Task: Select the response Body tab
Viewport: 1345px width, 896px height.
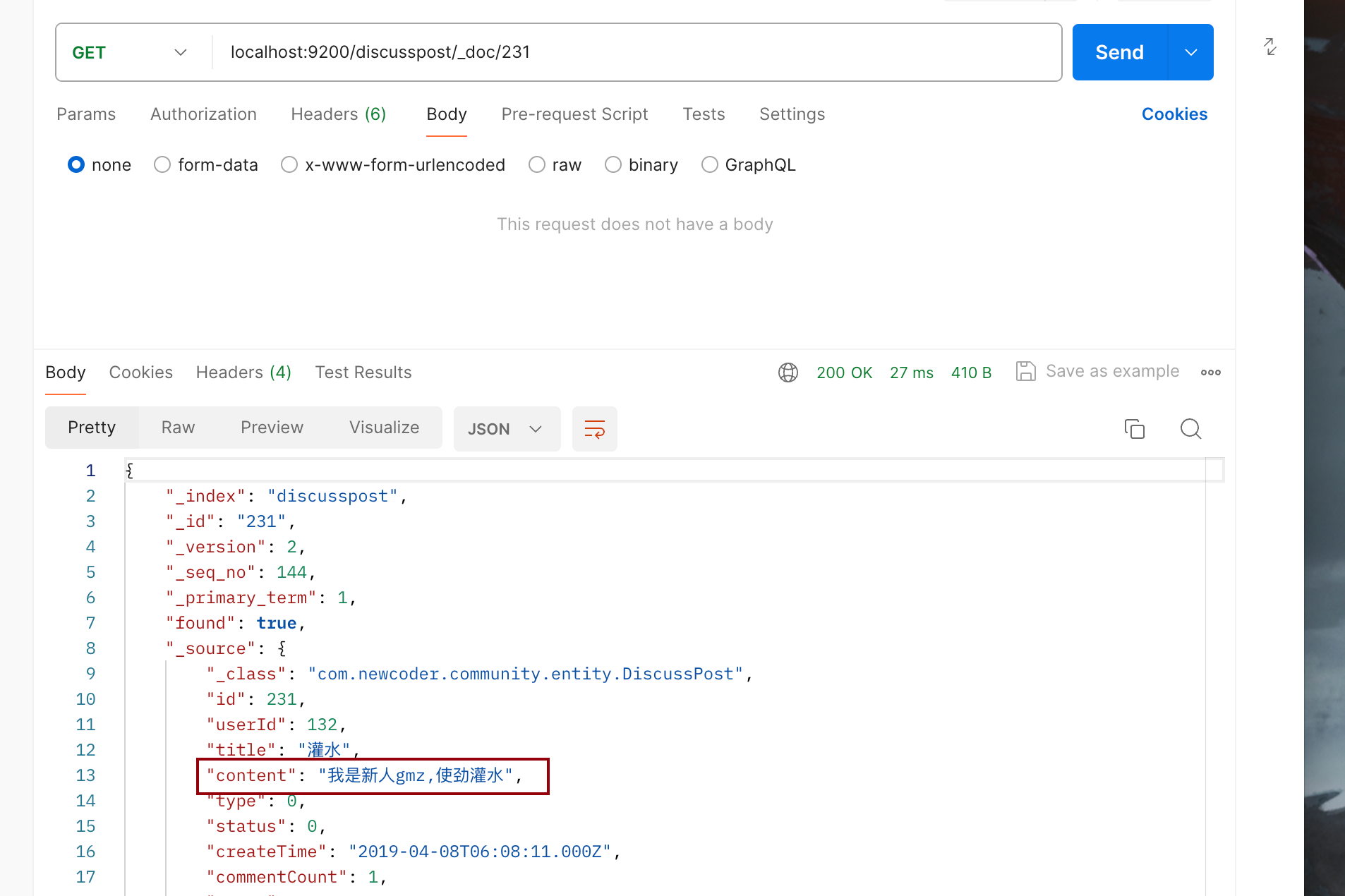Action: [x=66, y=373]
